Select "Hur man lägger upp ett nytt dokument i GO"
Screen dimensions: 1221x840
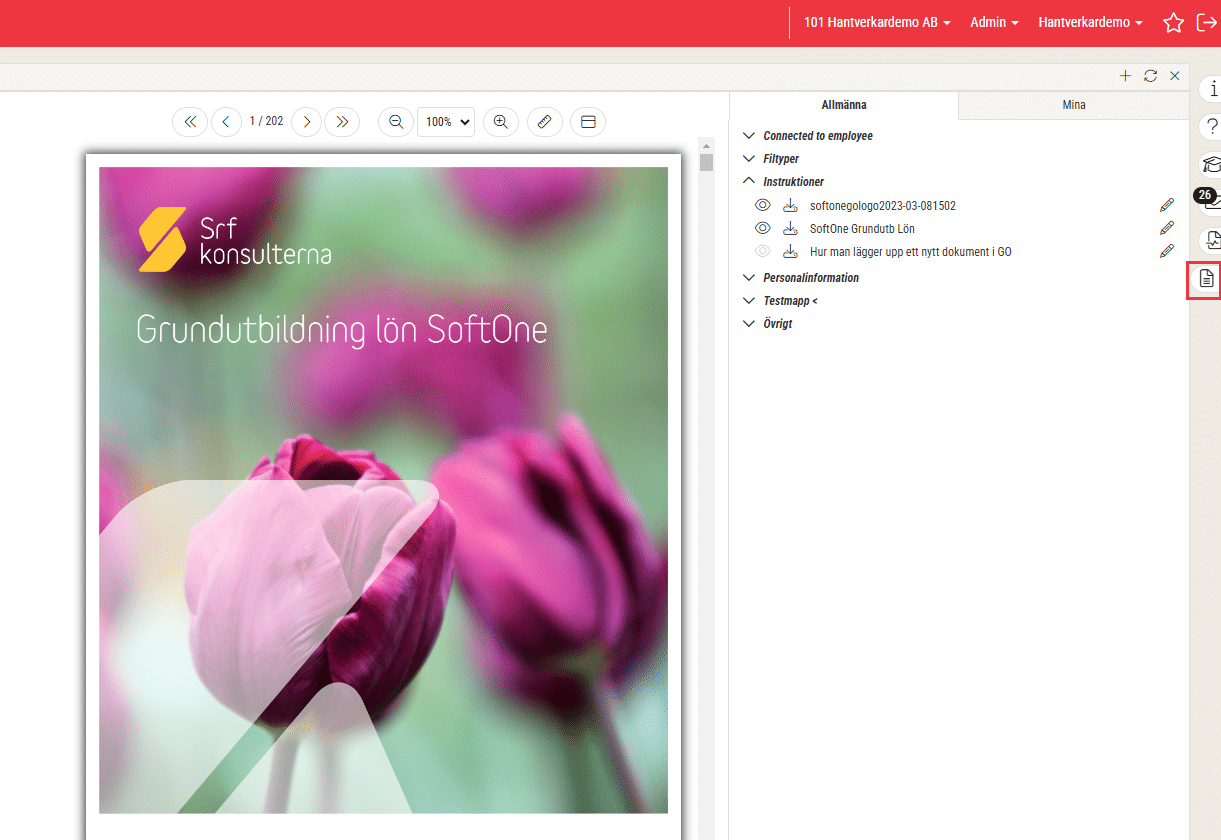(911, 252)
